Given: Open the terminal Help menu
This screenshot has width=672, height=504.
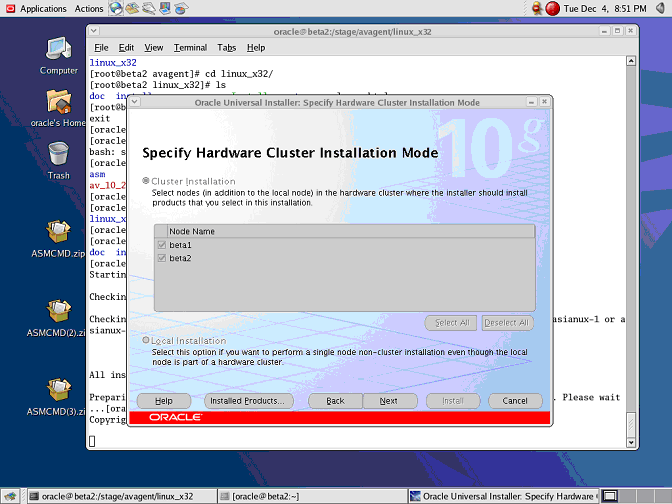Looking at the screenshot, I should (256, 48).
